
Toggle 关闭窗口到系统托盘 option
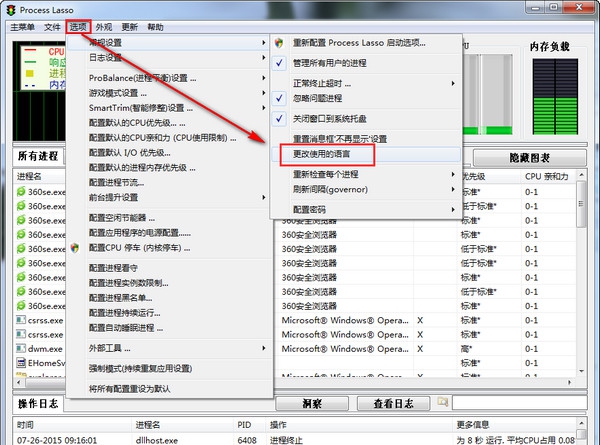tap(279, 119)
